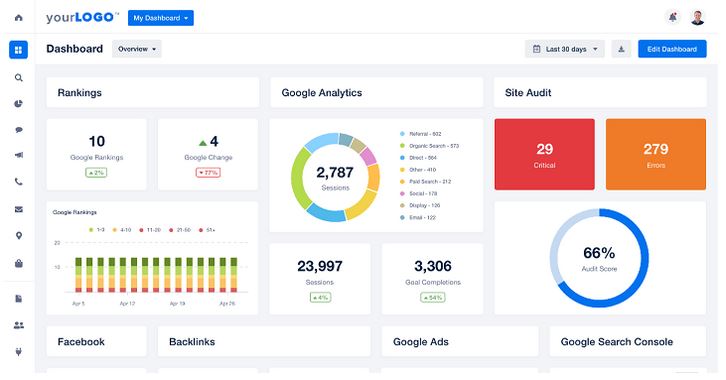Open the location pin sidebar icon
The width and height of the screenshot is (726, 380).
(19, 236)
